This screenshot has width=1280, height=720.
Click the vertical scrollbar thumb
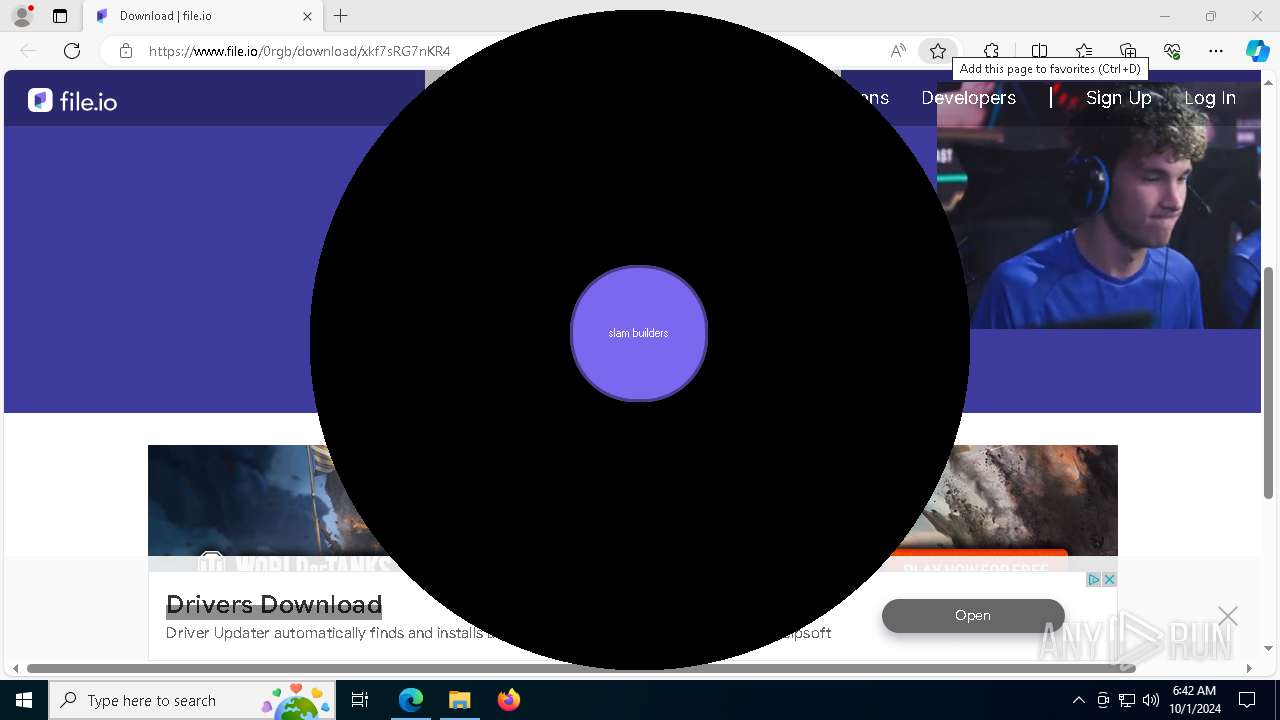pyautogui.click(x=1269, y=383)
